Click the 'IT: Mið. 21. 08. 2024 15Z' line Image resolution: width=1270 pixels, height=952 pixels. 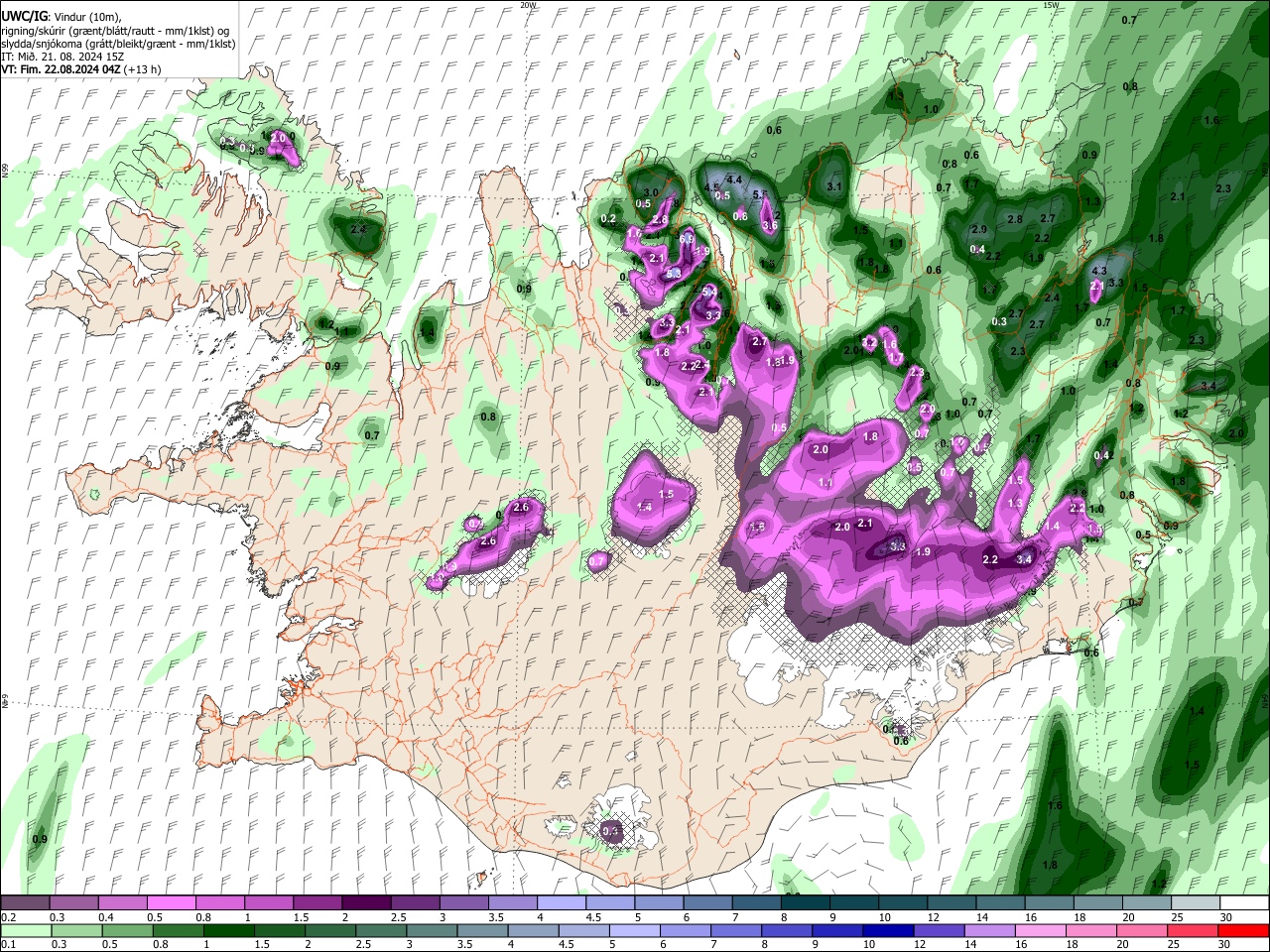click(61, 57)
